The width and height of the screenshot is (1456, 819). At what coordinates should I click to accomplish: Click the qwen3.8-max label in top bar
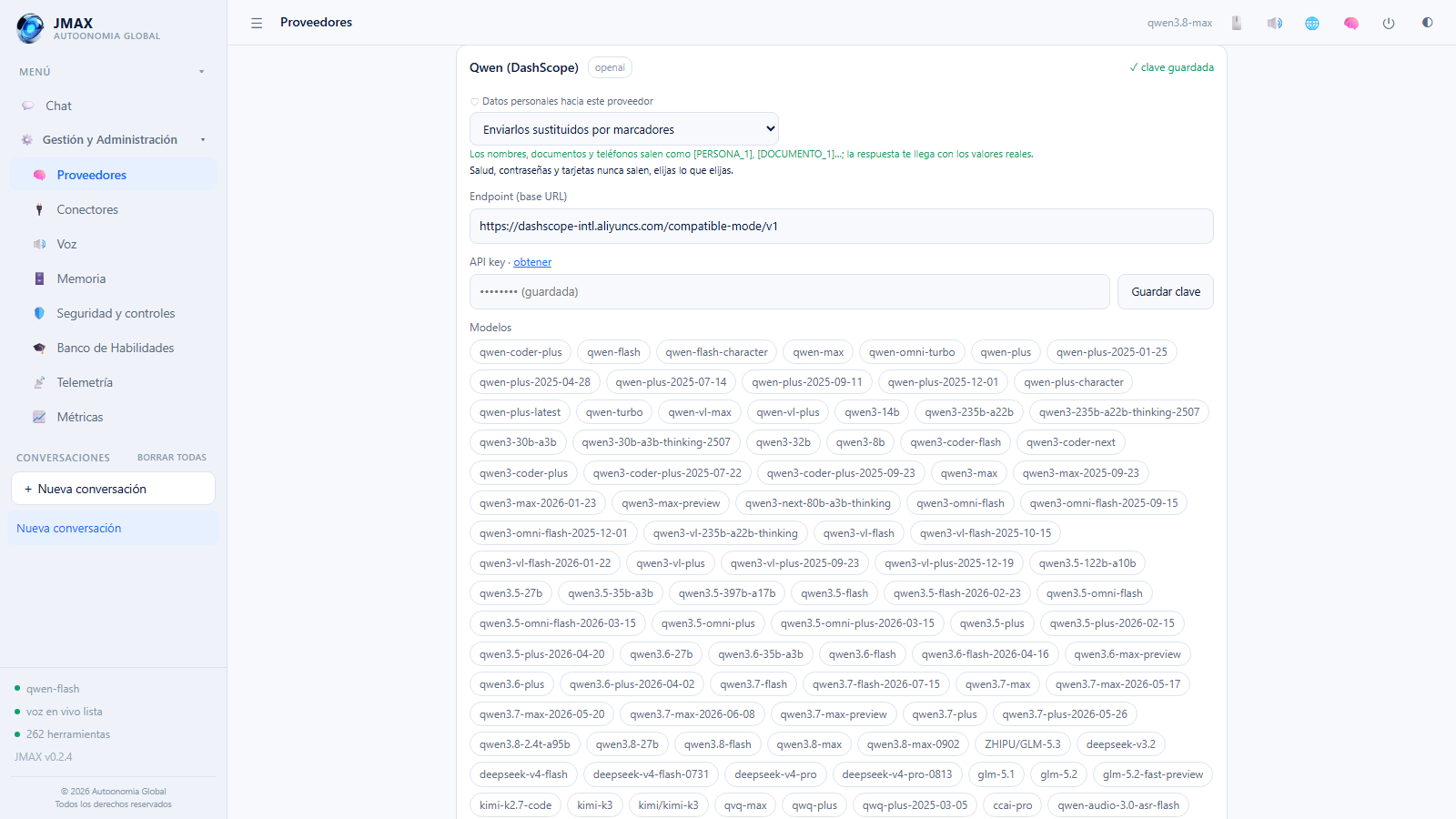click(1179, 23)
